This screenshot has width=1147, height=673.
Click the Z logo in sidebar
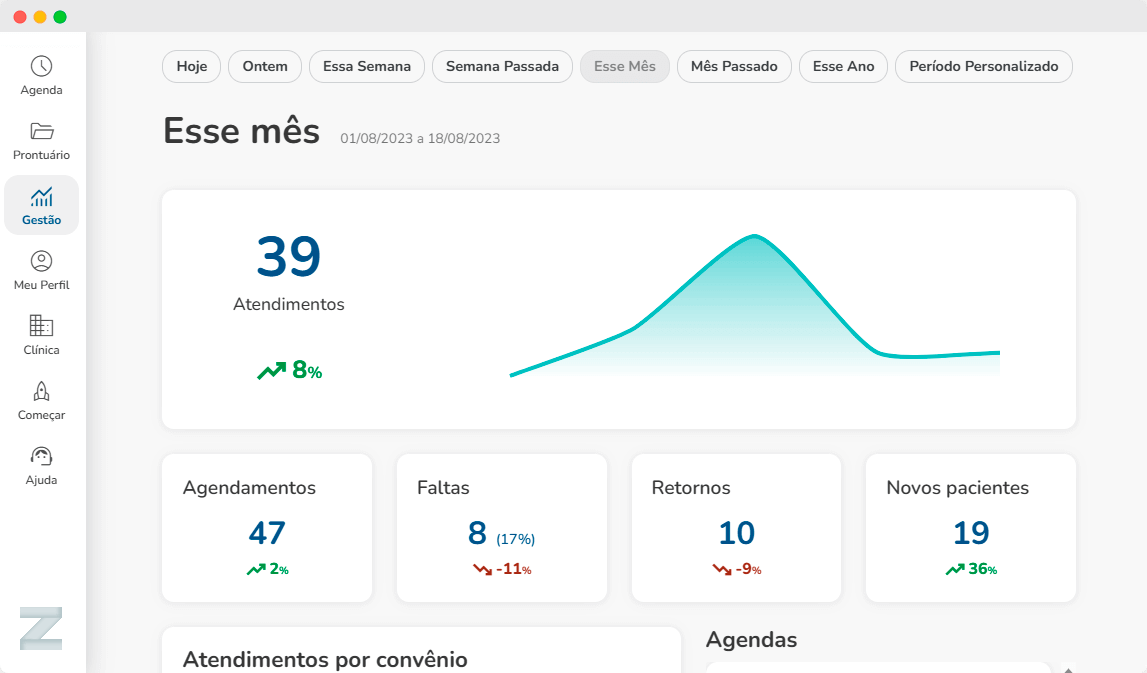41,628
